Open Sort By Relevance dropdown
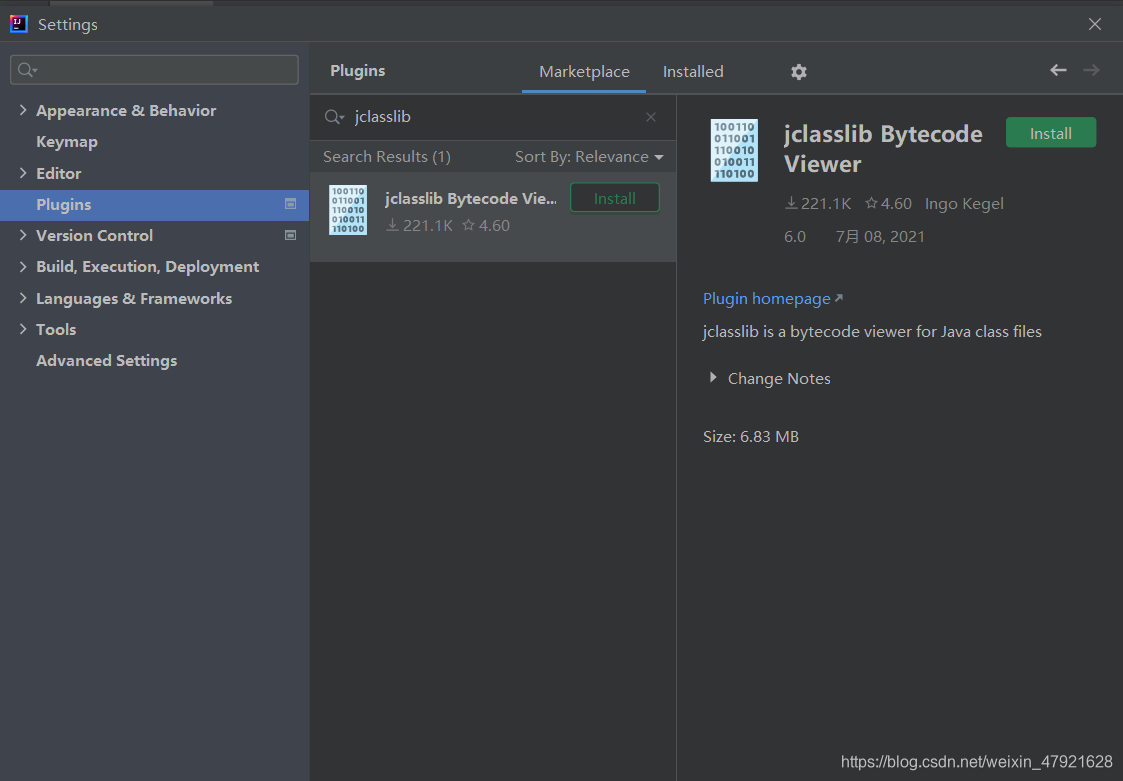 (x=589, y=157)
